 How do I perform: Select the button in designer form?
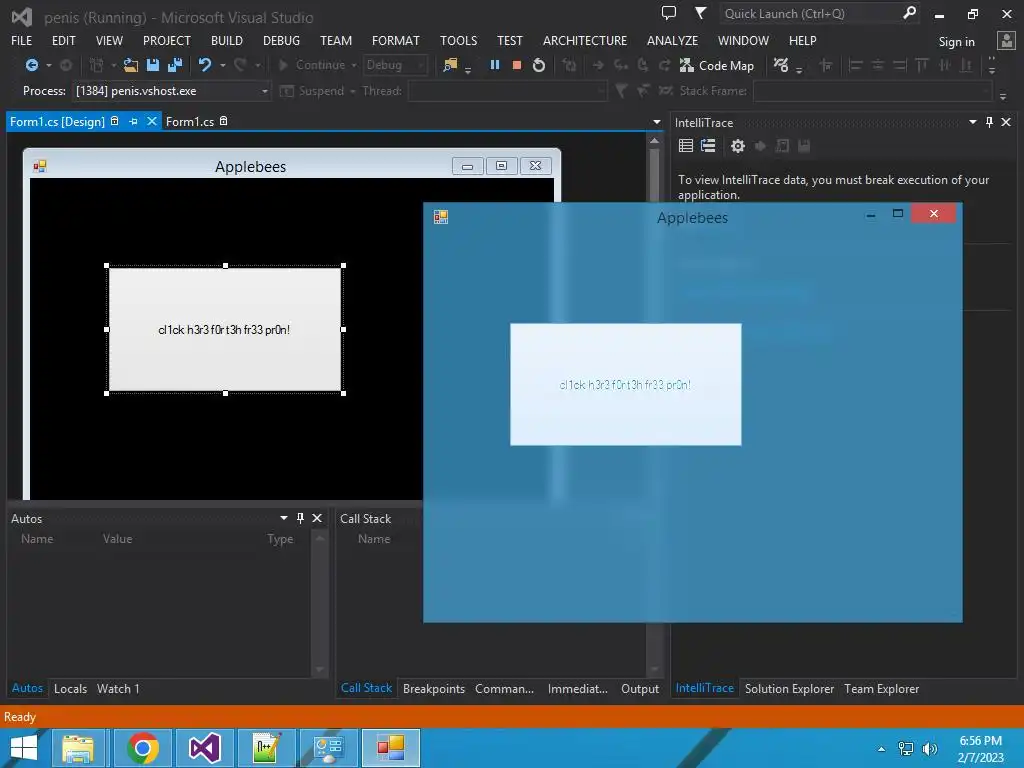(225, 330)
